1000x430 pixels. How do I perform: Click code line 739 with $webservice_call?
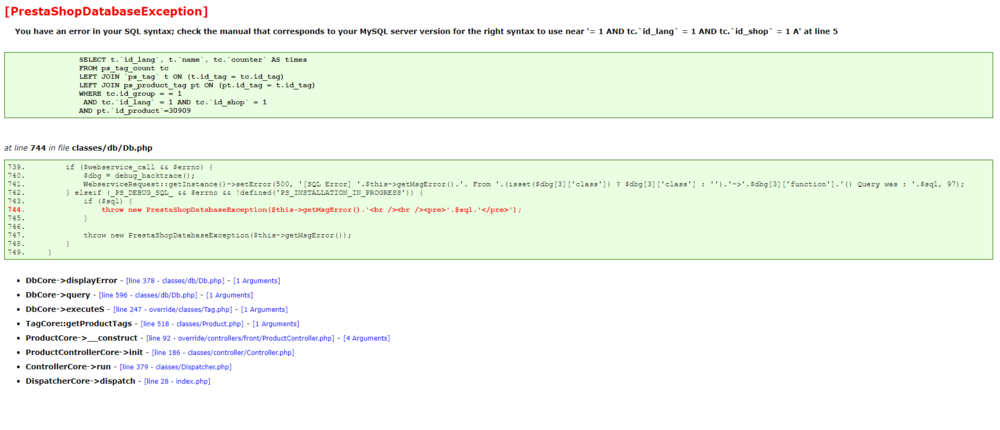click(x=138, y=168)
